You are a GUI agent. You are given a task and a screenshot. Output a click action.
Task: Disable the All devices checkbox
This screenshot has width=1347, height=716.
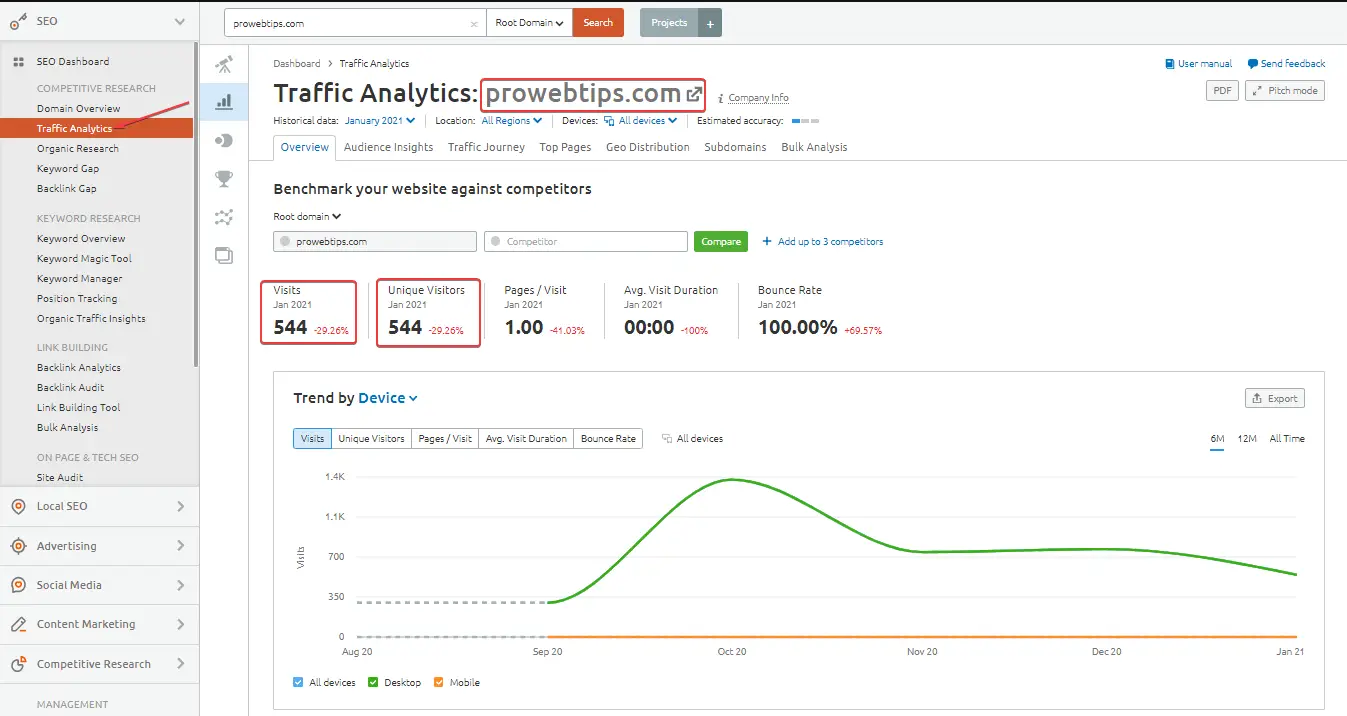[296, 682]
